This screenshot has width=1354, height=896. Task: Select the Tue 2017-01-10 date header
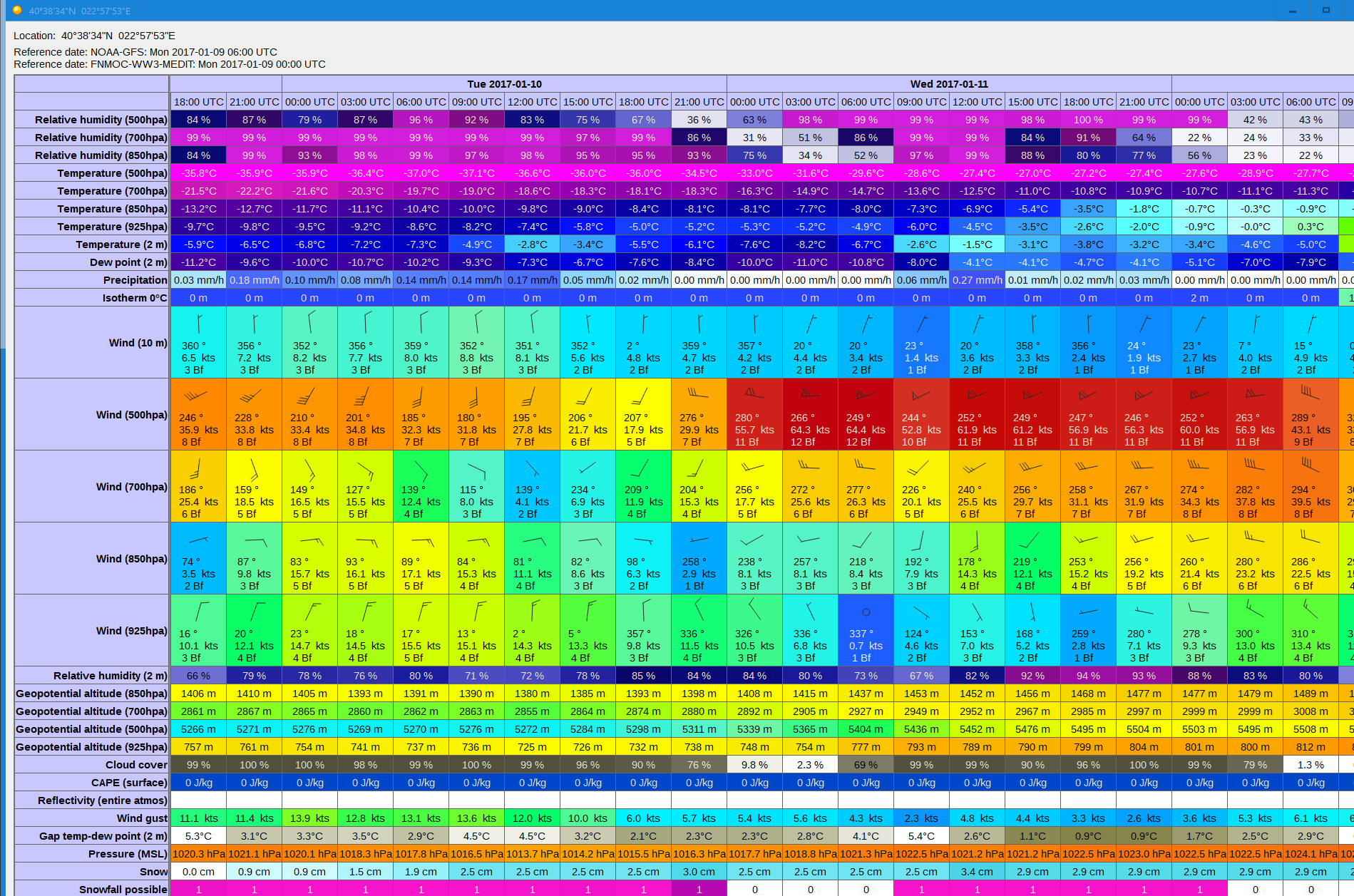[x=504, y=84]
